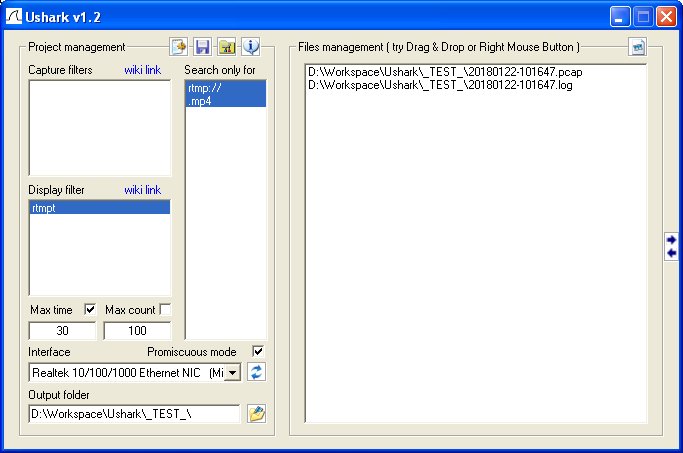The height and width of the screenshot is (453, 683).
Task: Disable Promiscuous mode checkbox
Action: point(258,352)
